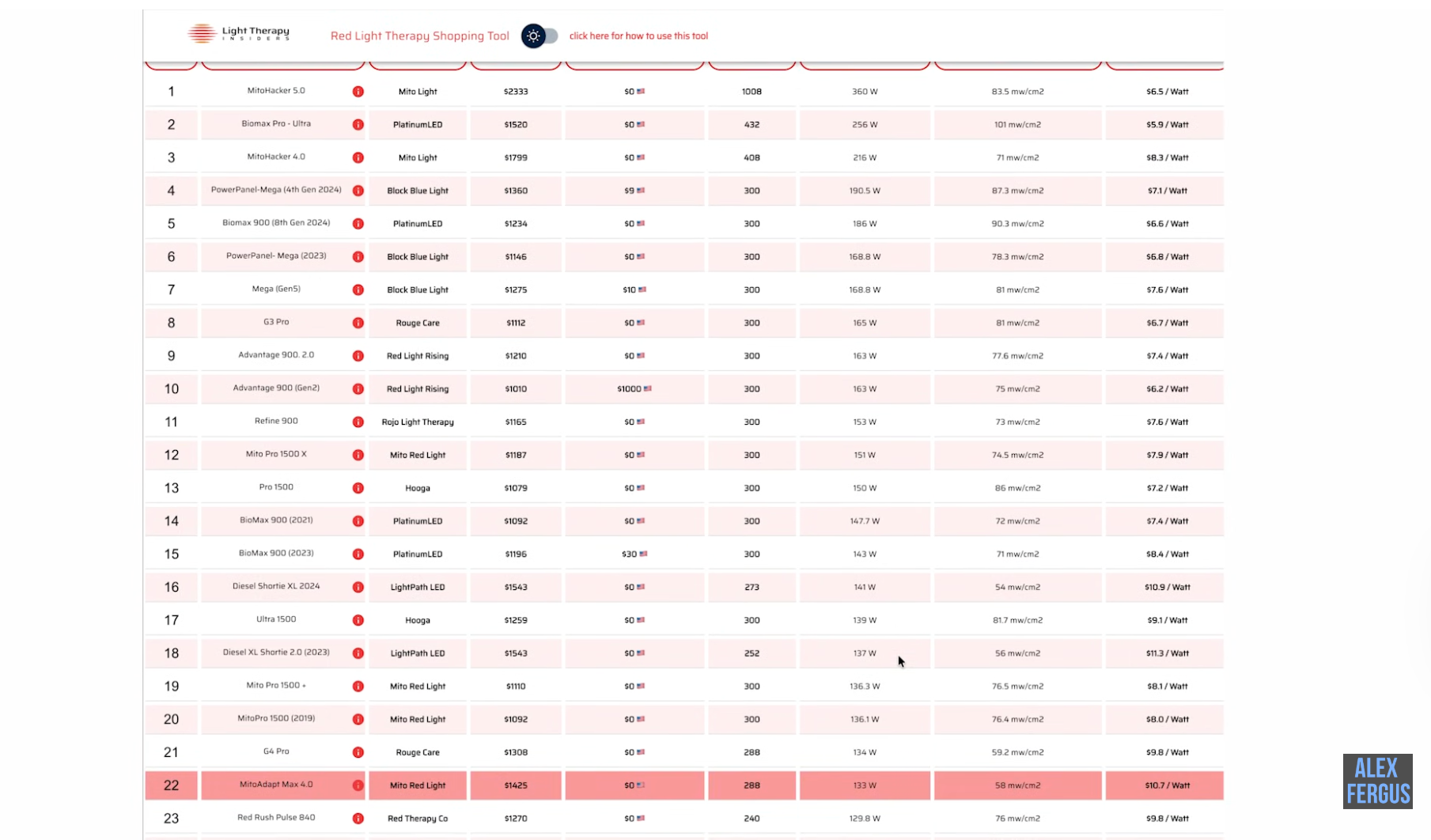
Task: Click info icon for Diesel Shortie XL 2024
Action: point(358,587)
